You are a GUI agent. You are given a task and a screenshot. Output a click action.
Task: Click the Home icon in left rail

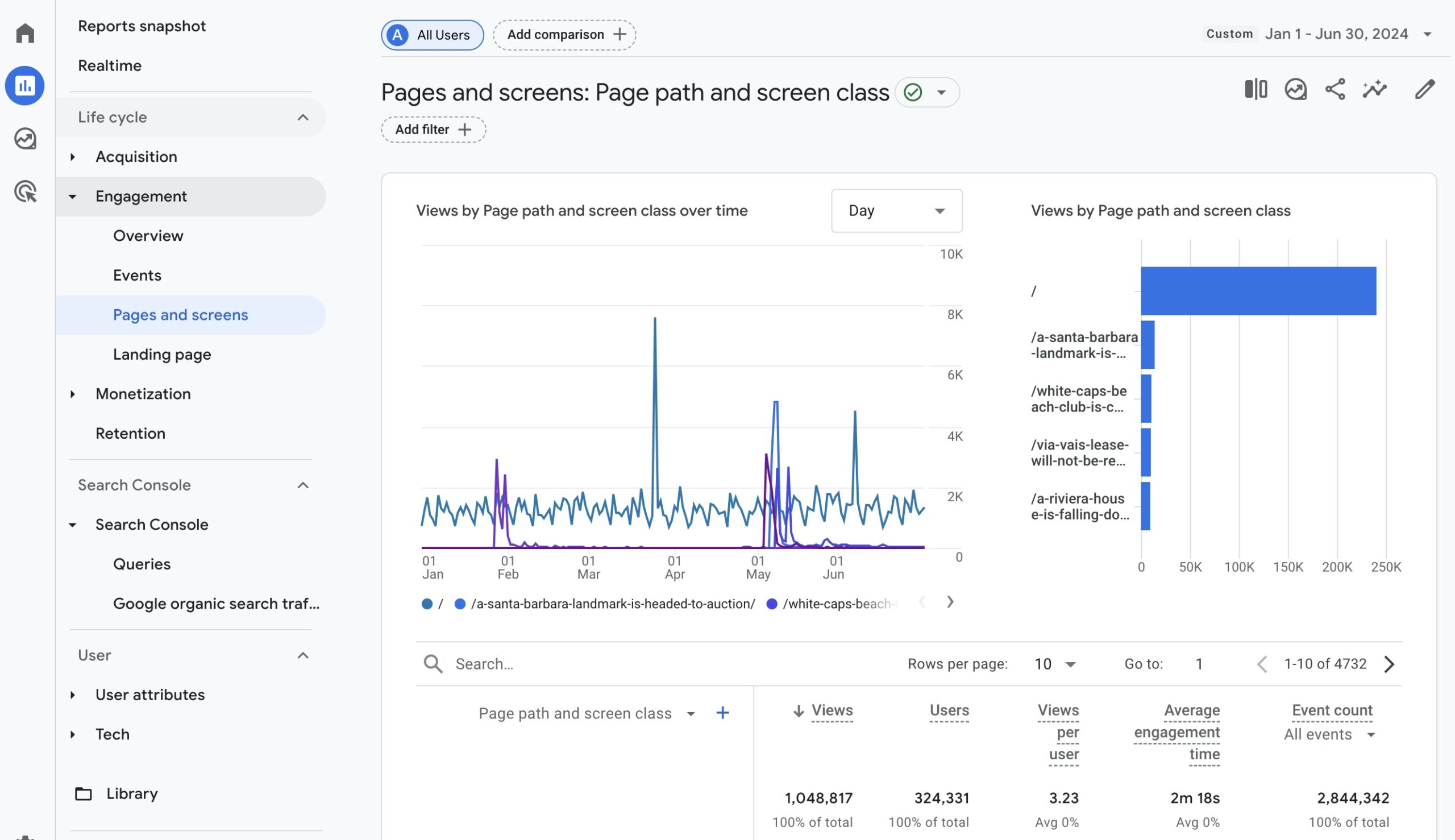[x=25, y=33]
